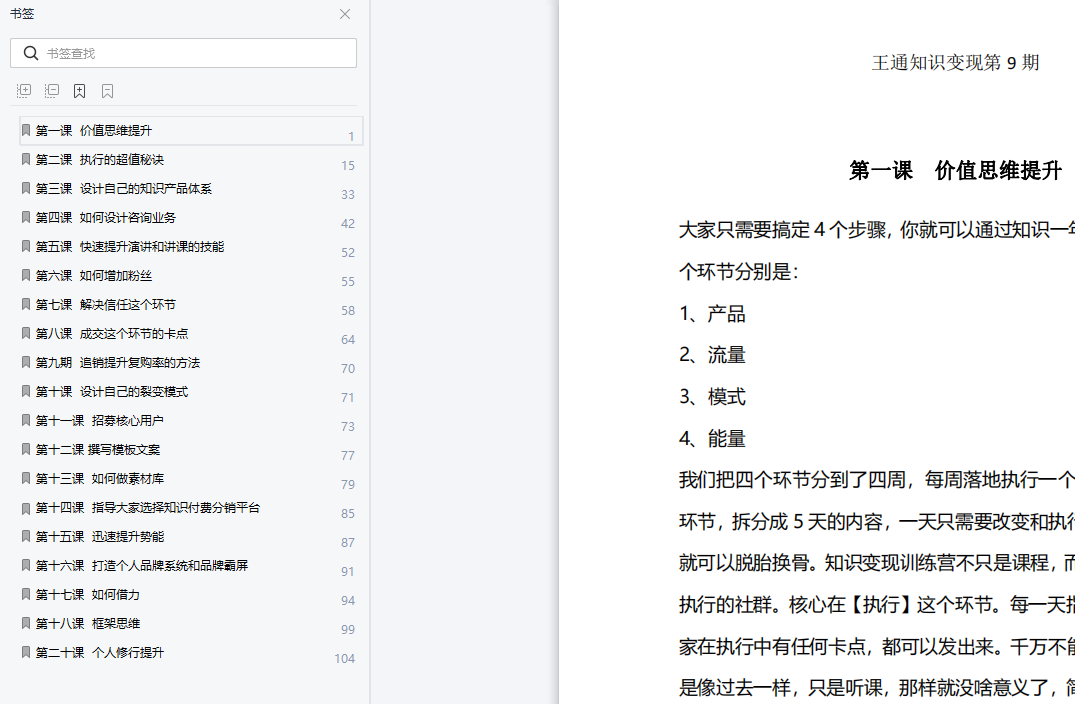Go to 第十八课 框架思维 bookmark
Image resolution: width=1075 pixels, height=704 pixels.
87,623
